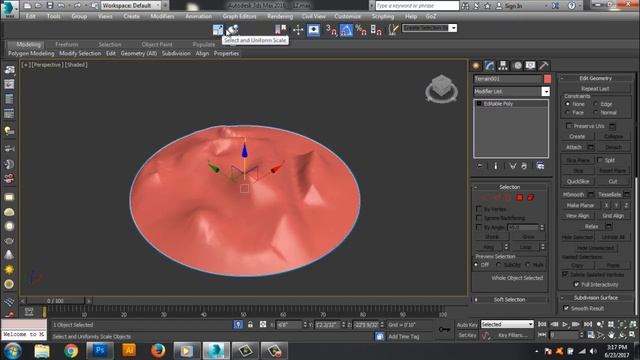Open the Graph Editors menu
The width and height of the screenshot is (640, 360).
click(x=239, y=16)
